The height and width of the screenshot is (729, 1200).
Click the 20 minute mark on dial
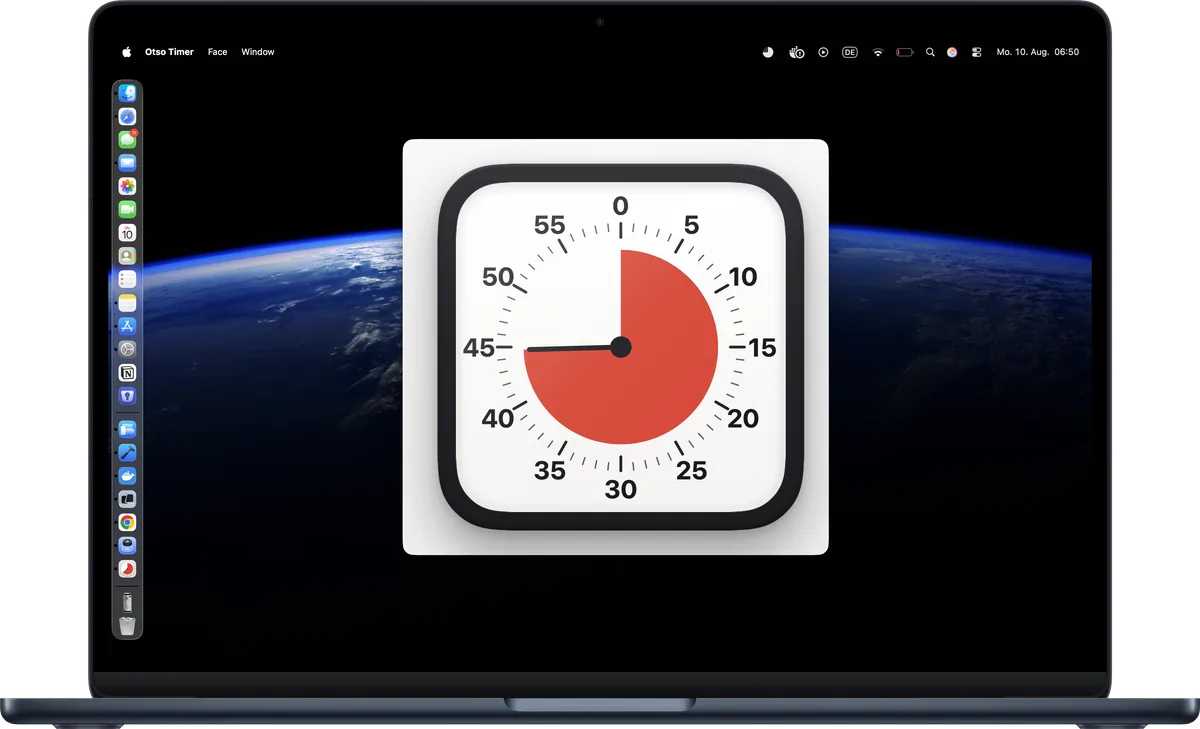pos(742,419)
